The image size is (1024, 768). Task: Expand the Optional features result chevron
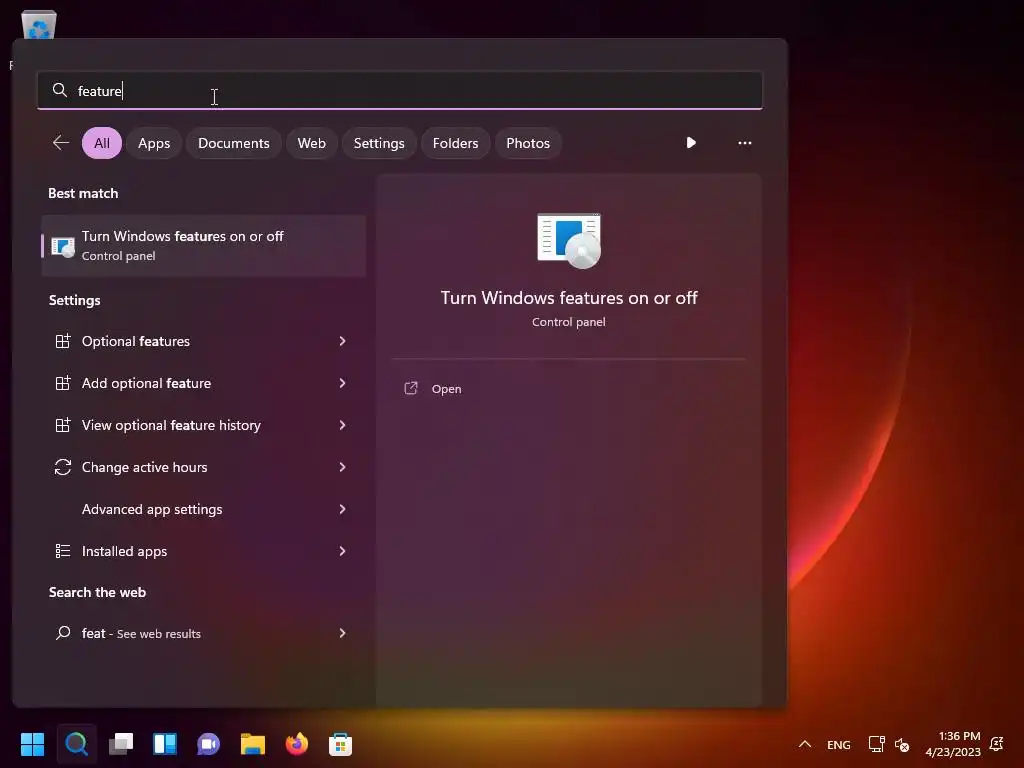click(342, 341)
